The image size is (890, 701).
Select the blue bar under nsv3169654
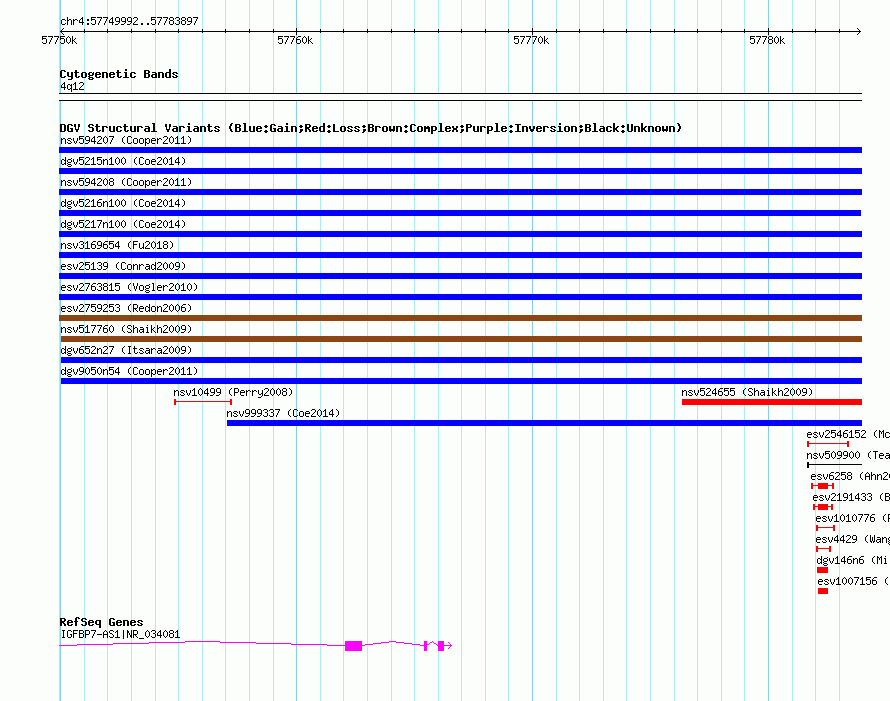coord(461,255)
